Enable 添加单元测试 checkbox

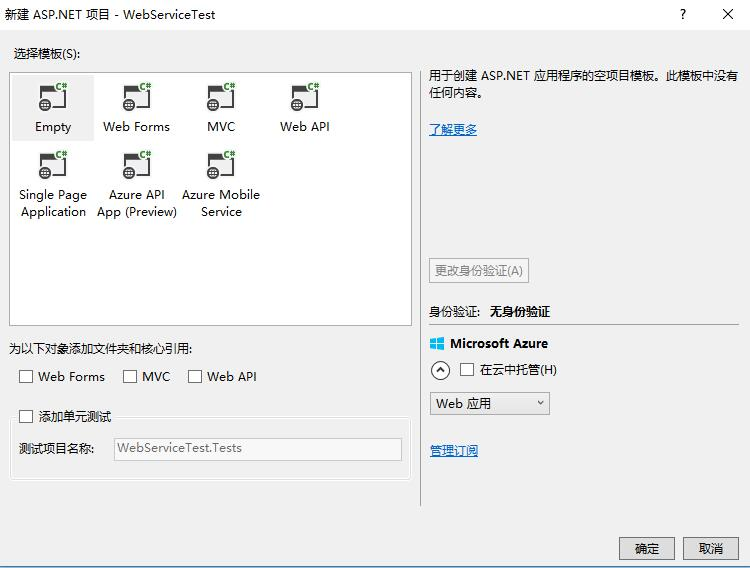click(26, 416)
